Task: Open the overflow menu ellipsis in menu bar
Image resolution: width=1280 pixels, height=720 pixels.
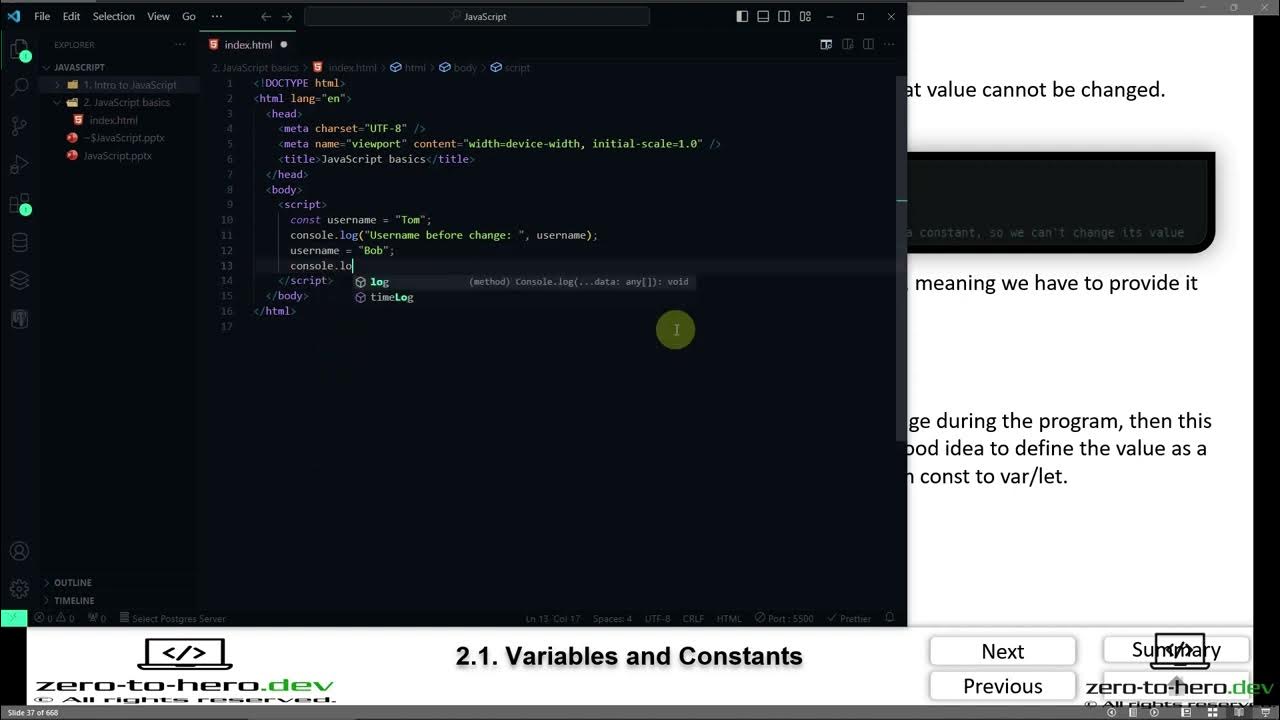Action: [217, 16]
